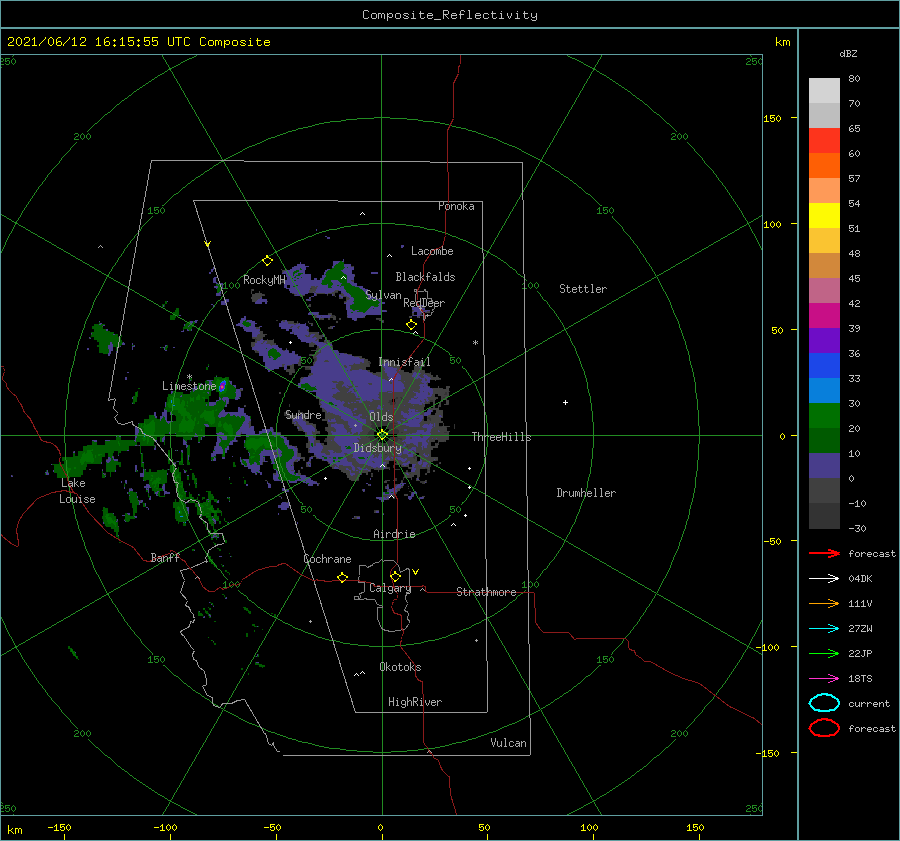Click the Blackfalds label
900x841 pixels.
coord(425,277)
